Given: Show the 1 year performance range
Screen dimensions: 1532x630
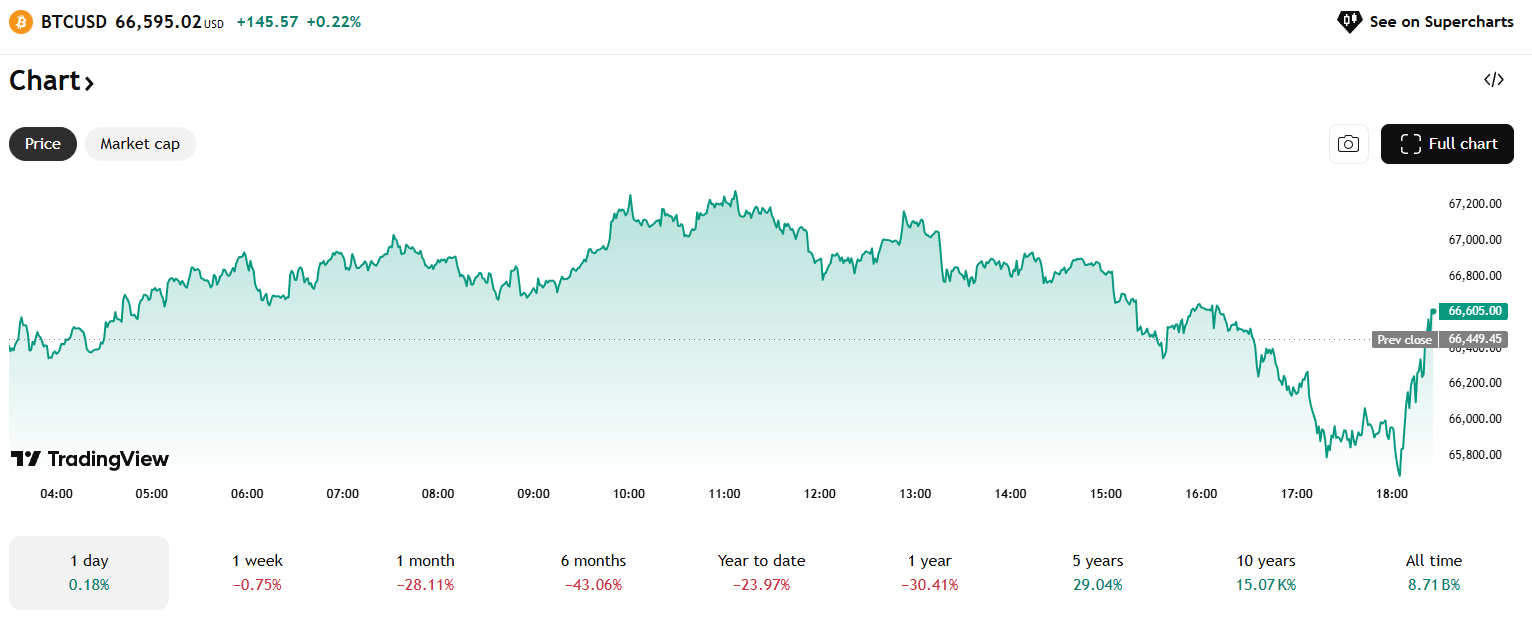Looking at the screenshot, I should tap(929, 572).
